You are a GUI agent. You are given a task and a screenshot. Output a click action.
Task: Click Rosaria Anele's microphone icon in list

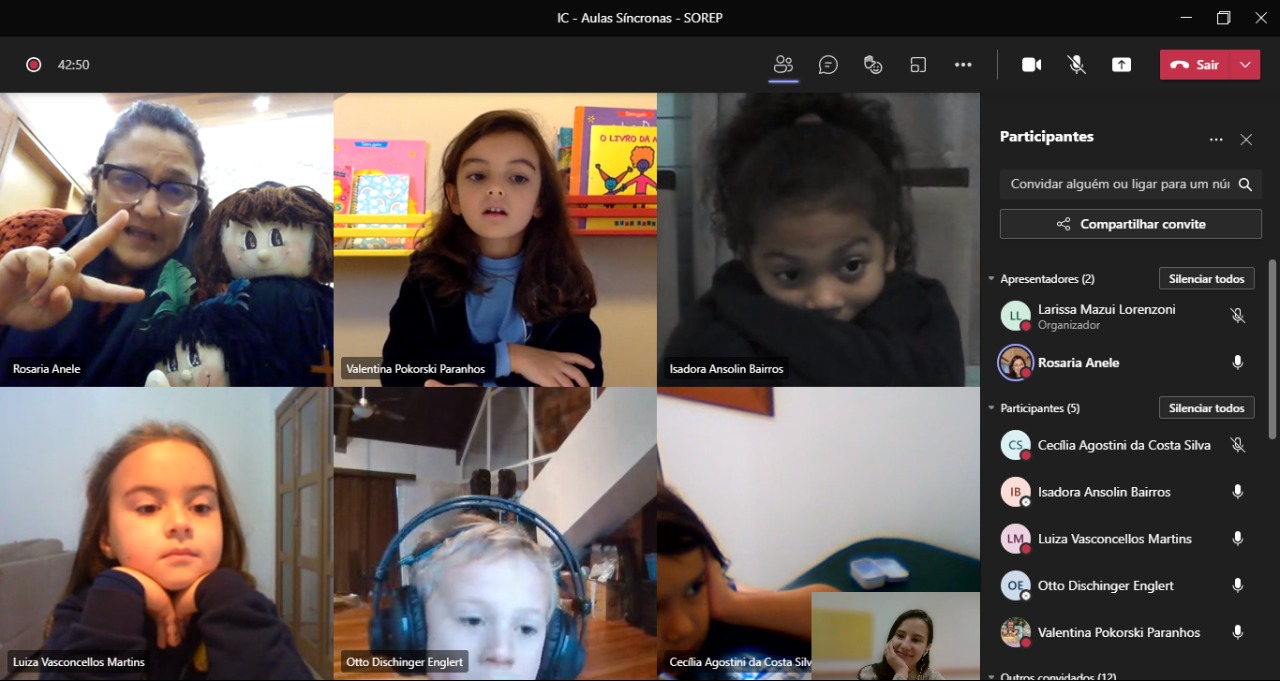pos(1238,363)
